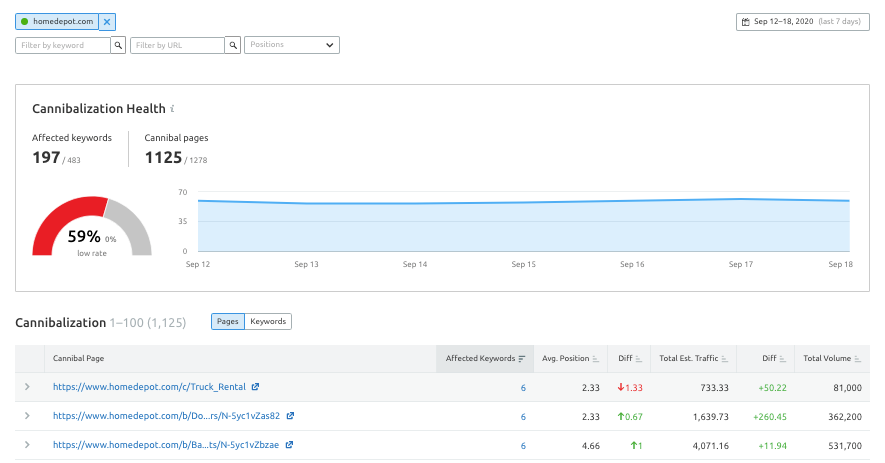Sort by Affected Keywords column icon
The width and height of the screenshot is (885, 463).
[x=521, y=358]
